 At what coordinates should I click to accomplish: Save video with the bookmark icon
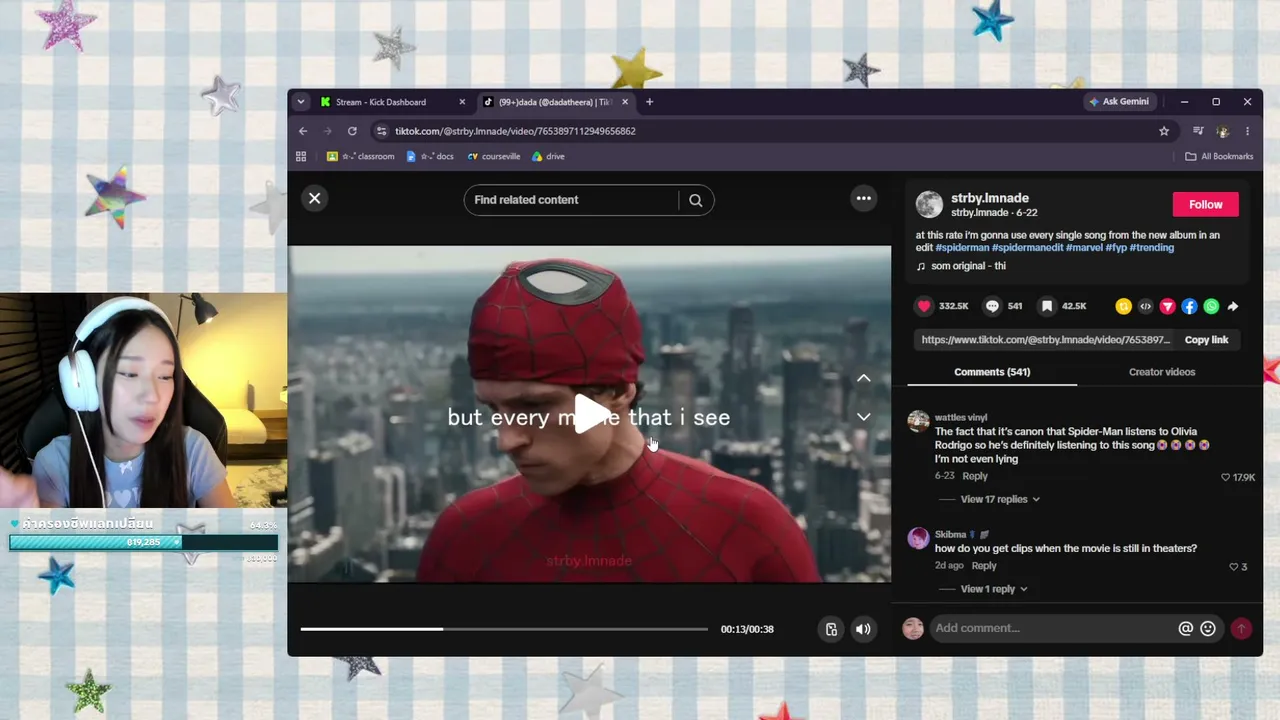click(1046, 306)
